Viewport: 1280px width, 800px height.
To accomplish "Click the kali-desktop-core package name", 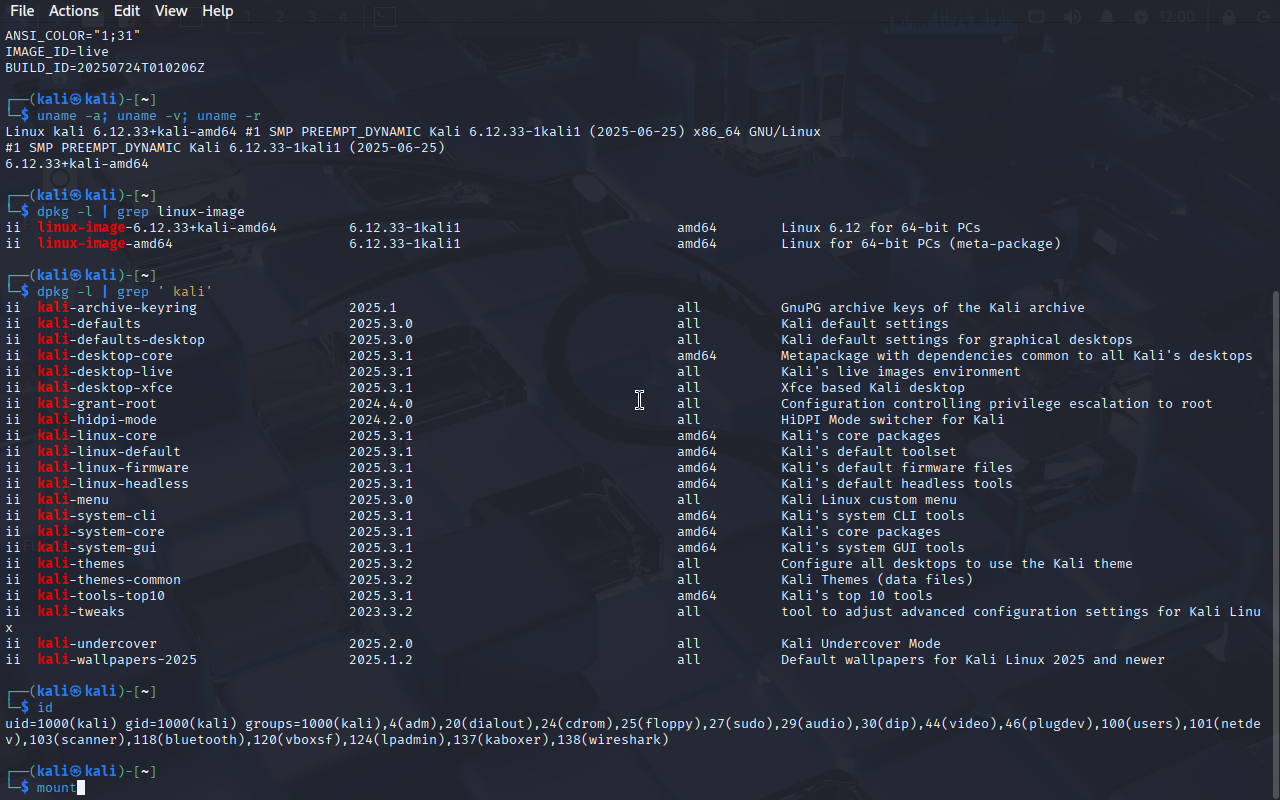I will 105,356.
